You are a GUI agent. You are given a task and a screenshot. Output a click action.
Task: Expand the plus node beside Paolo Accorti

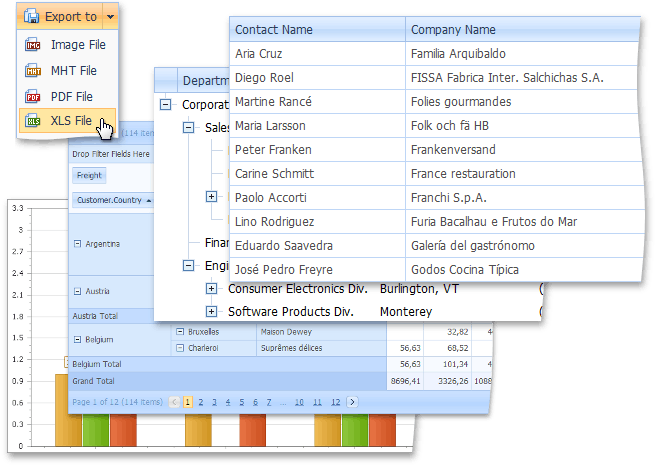point(212,196)
